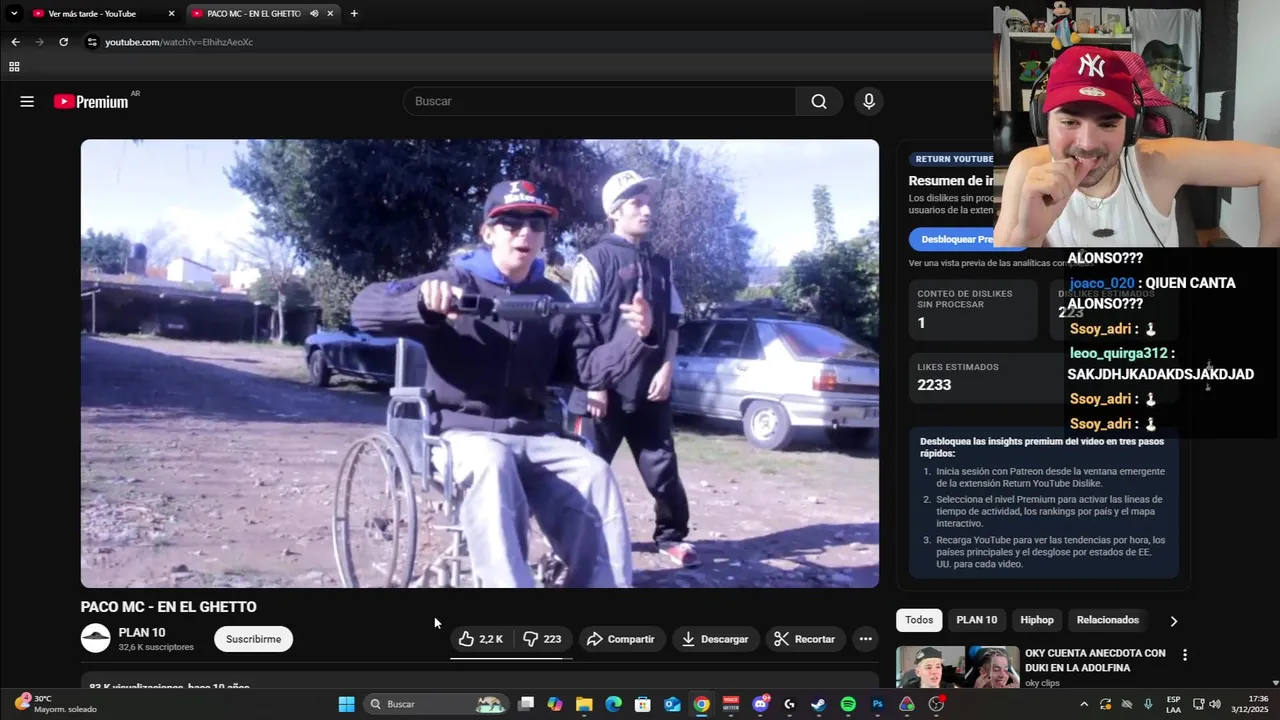
Task: Show hidden system tray icons
Action: 1084,704
